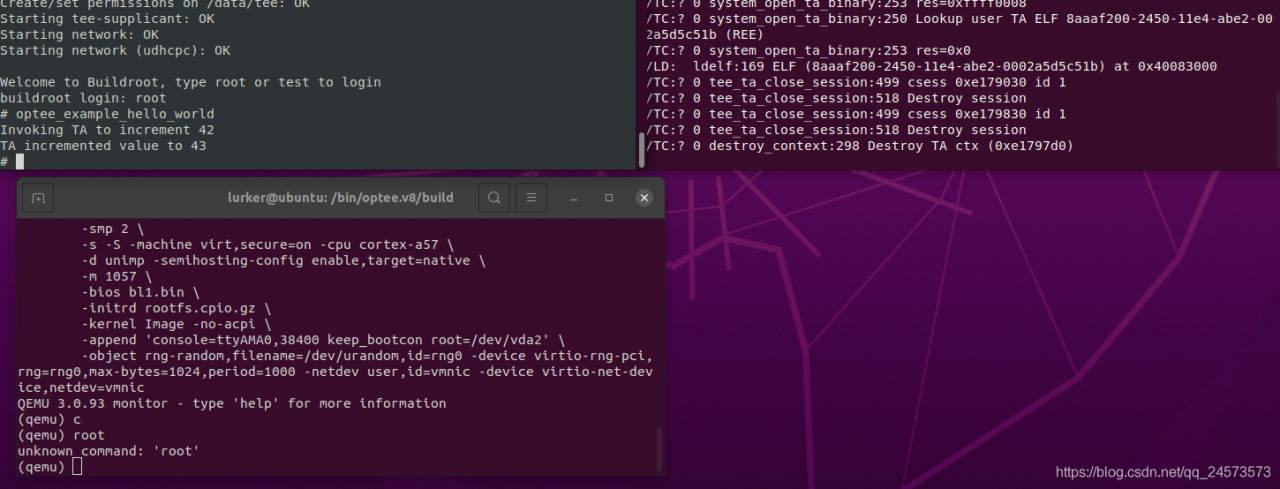Screen dimensions: 1280x489
Task: Click 'TA incremented value to 43' line
Action: (103, 146)
